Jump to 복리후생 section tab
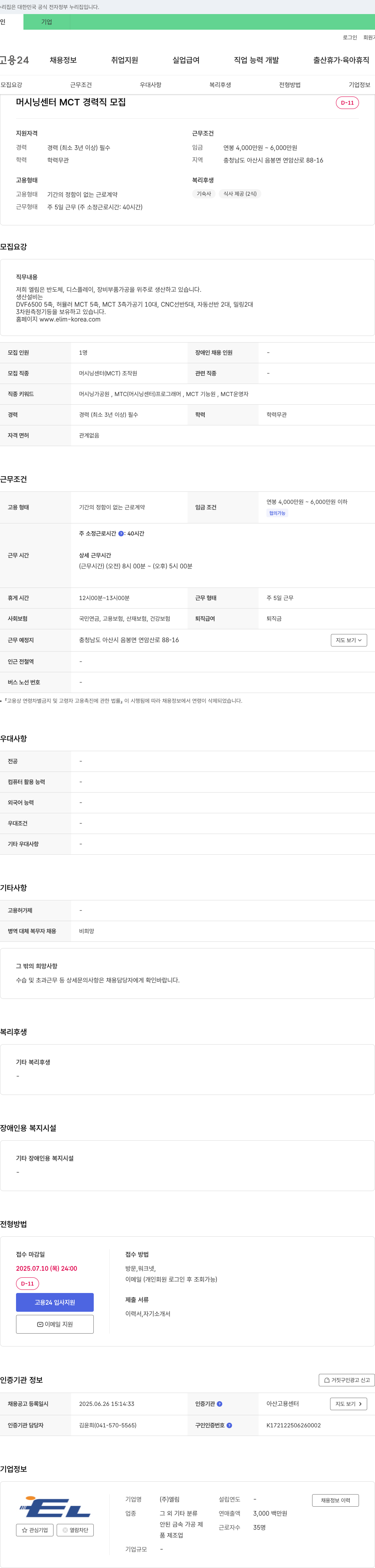Viewport: 375px width, 1568px height. [220, 85]
